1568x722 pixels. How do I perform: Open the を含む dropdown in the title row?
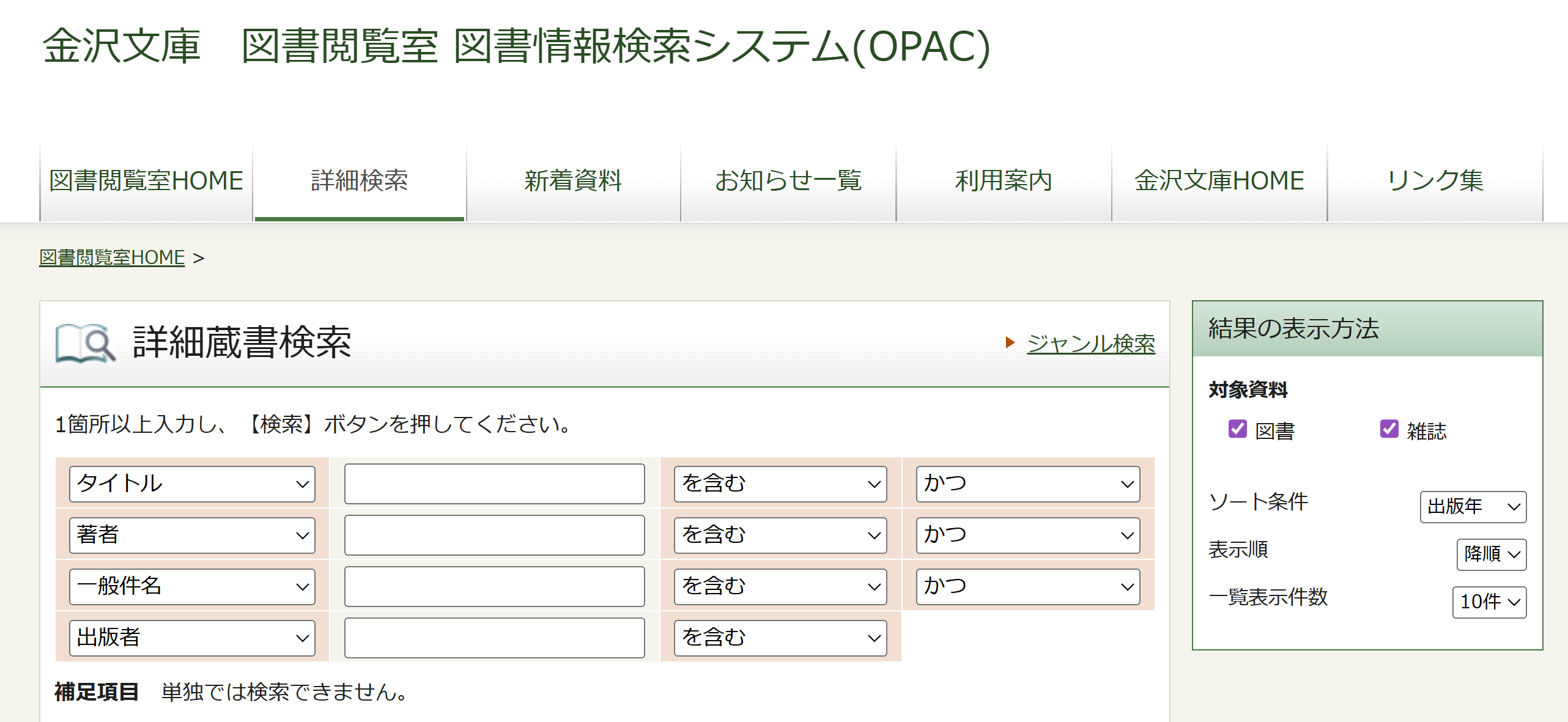point(779,484)
